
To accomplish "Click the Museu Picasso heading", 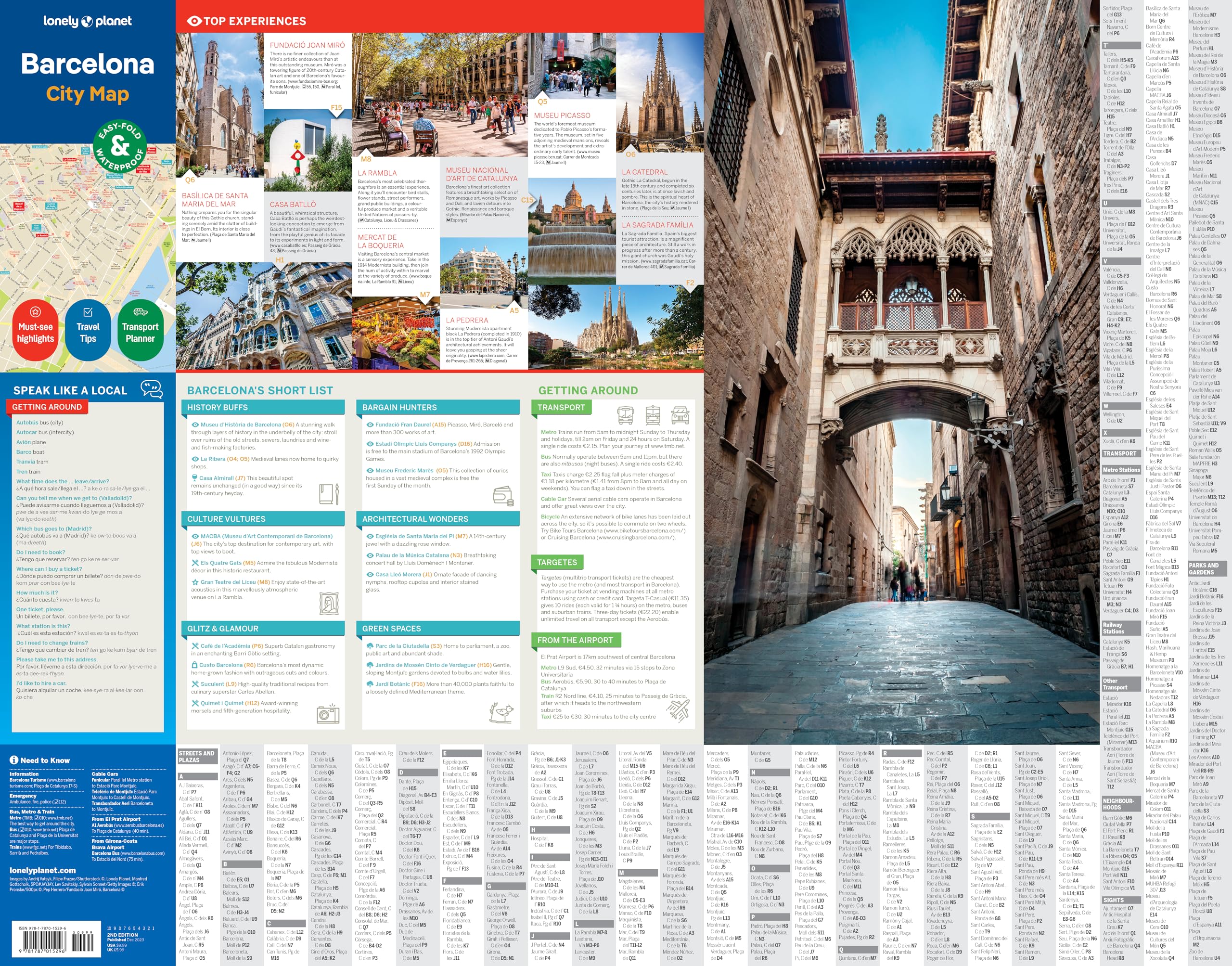I will [x=562, y=115].
